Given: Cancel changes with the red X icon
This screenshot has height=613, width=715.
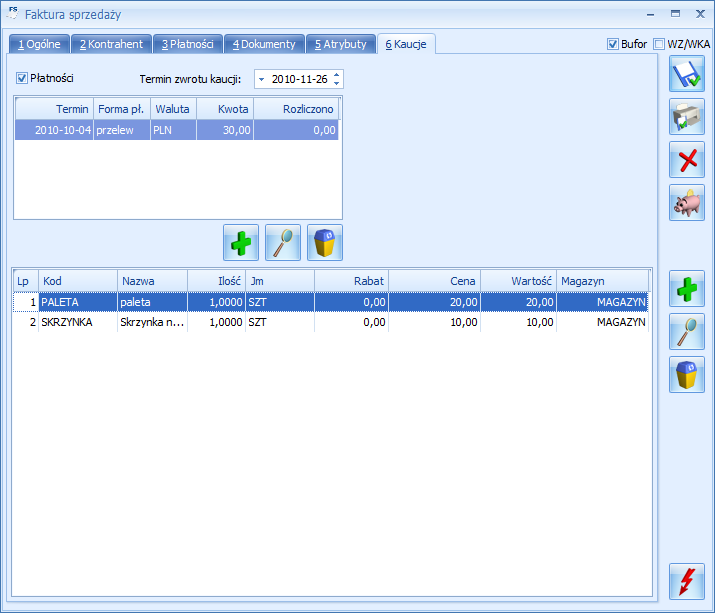Looking at the screenshot, I should click(x=687, y=160).
